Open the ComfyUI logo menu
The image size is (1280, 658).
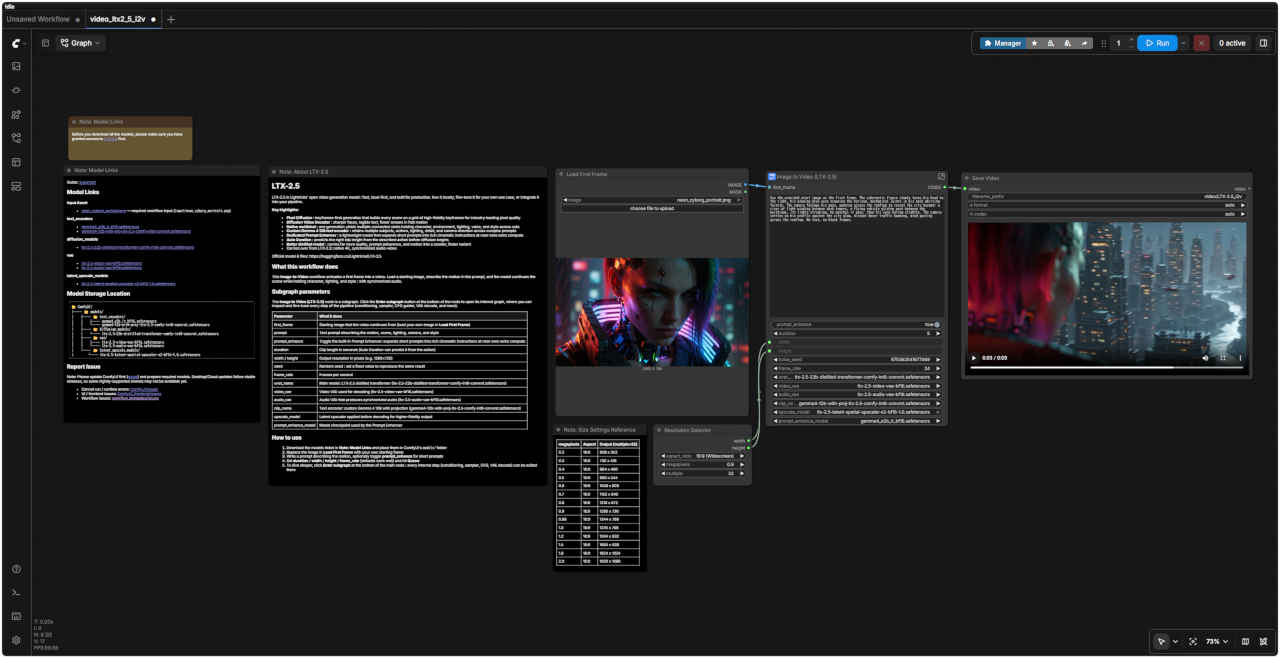[16, 43]
